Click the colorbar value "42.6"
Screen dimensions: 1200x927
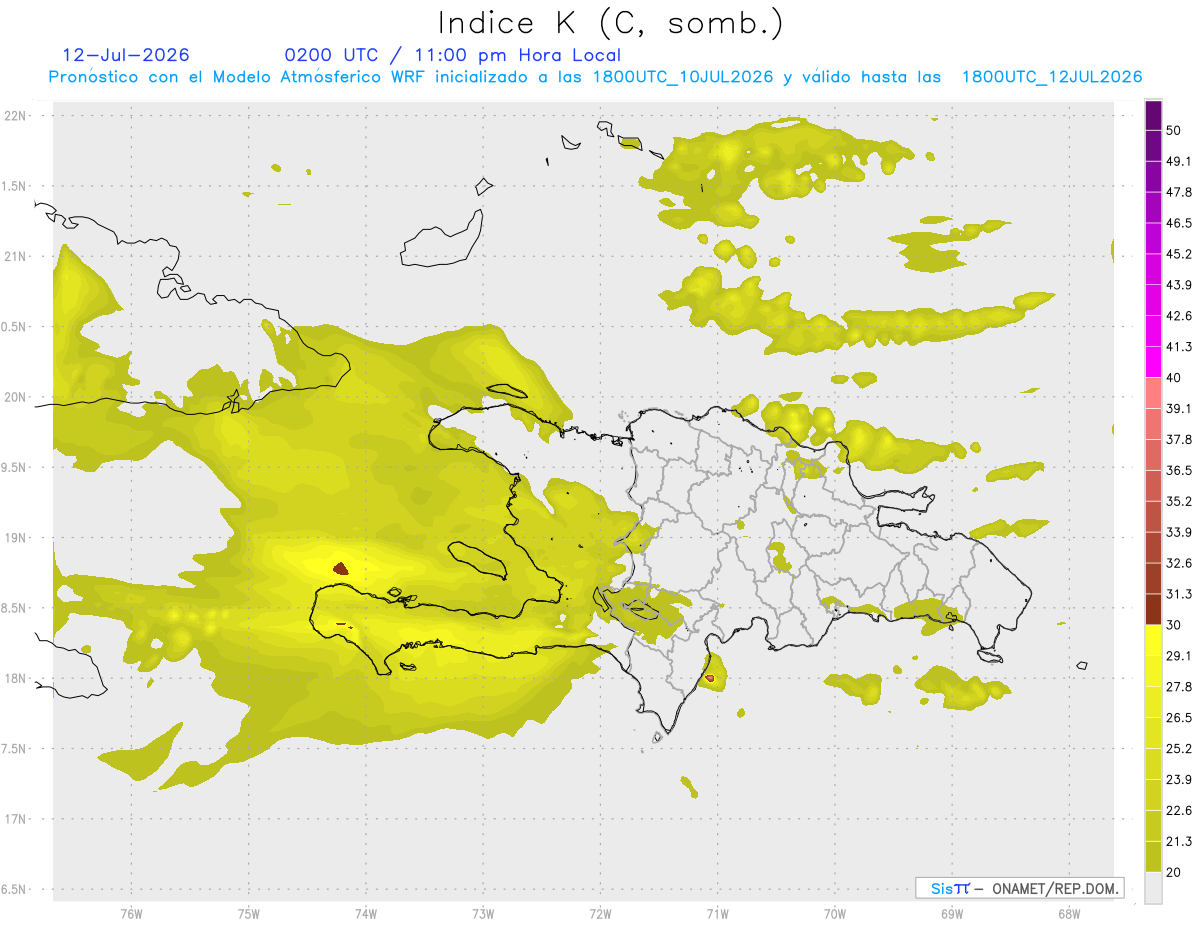tap(1179, 316)
